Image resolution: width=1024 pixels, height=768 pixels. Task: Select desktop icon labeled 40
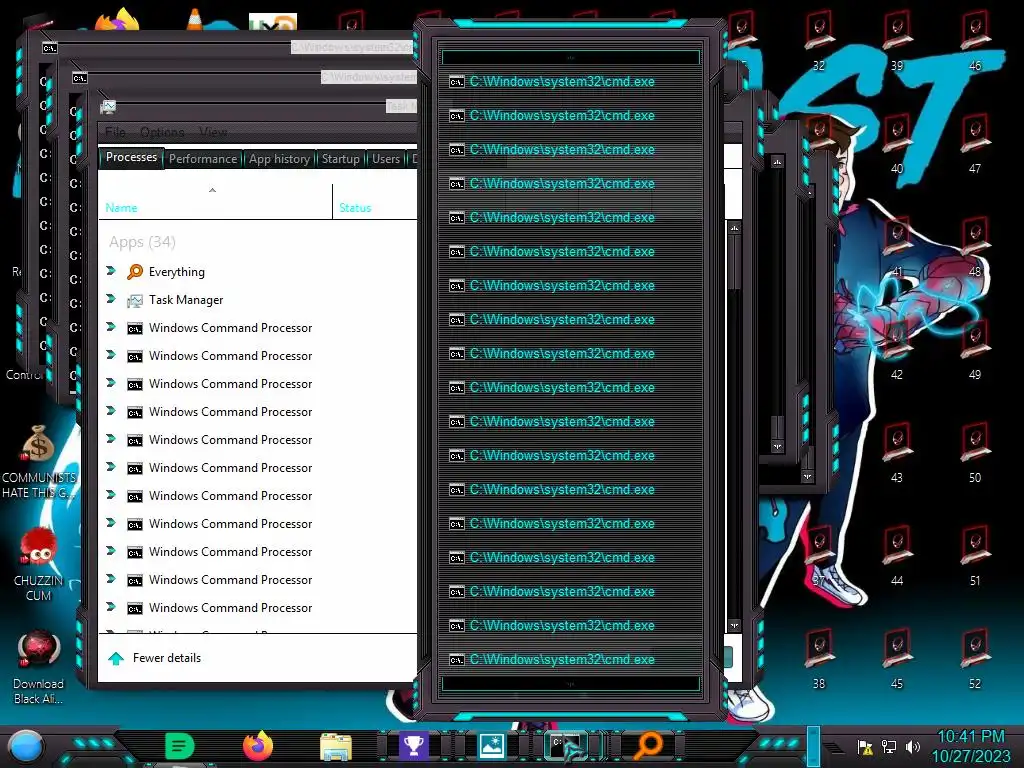pos(897,142)
